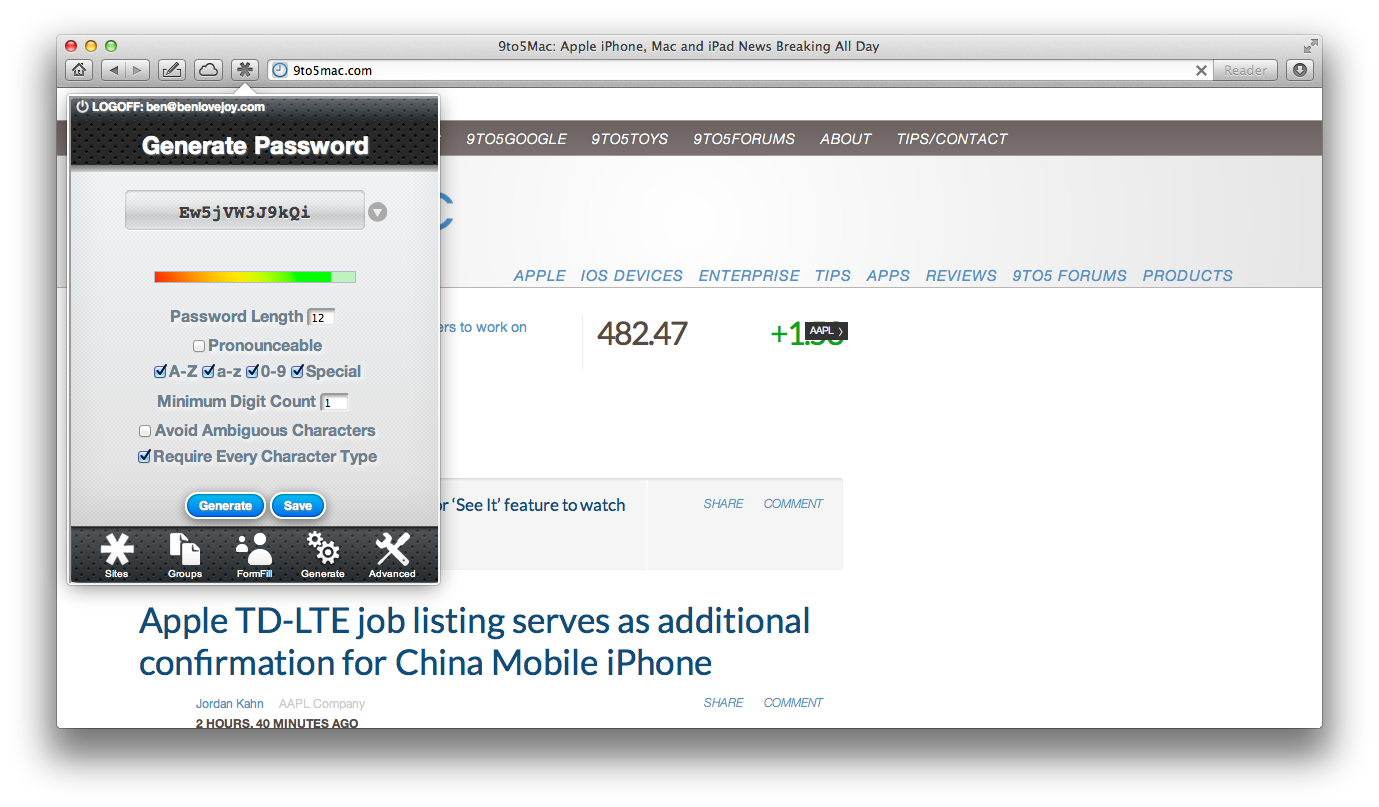Check Avoid Ambiguous Characters

point(145,431)
